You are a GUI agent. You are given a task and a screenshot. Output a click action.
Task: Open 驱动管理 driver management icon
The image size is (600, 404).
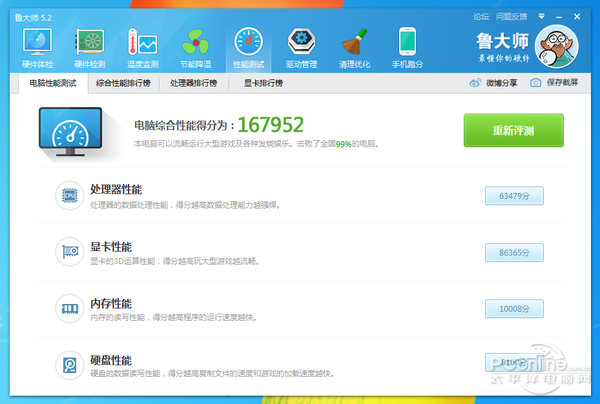click(x=302, y=41)
